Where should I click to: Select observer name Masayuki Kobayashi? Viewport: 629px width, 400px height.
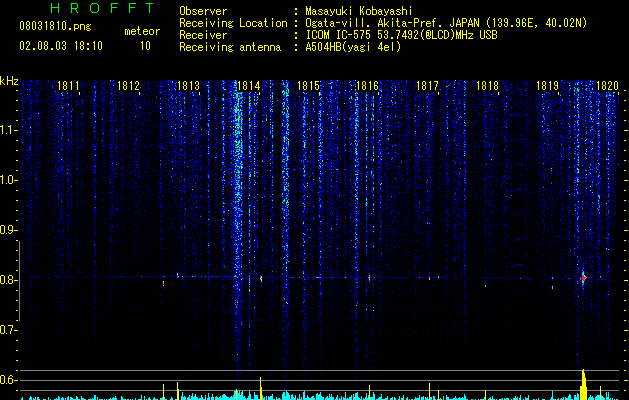pos(359,11)
